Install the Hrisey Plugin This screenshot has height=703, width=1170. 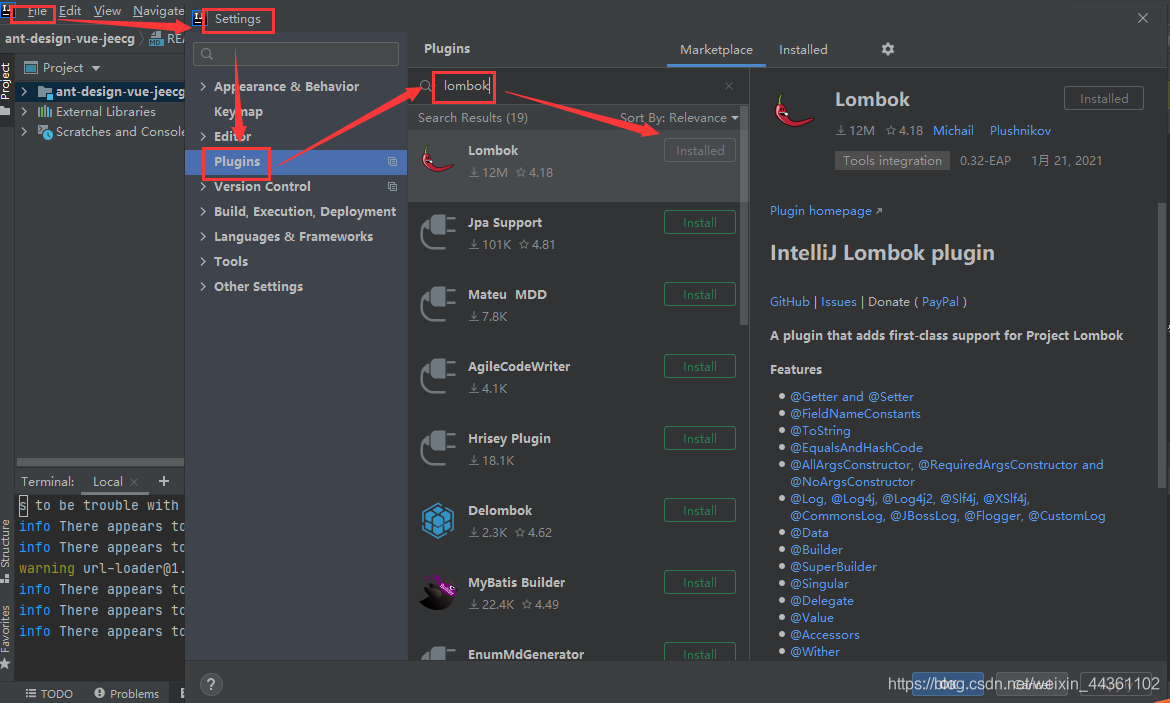[x=700, y=439]
